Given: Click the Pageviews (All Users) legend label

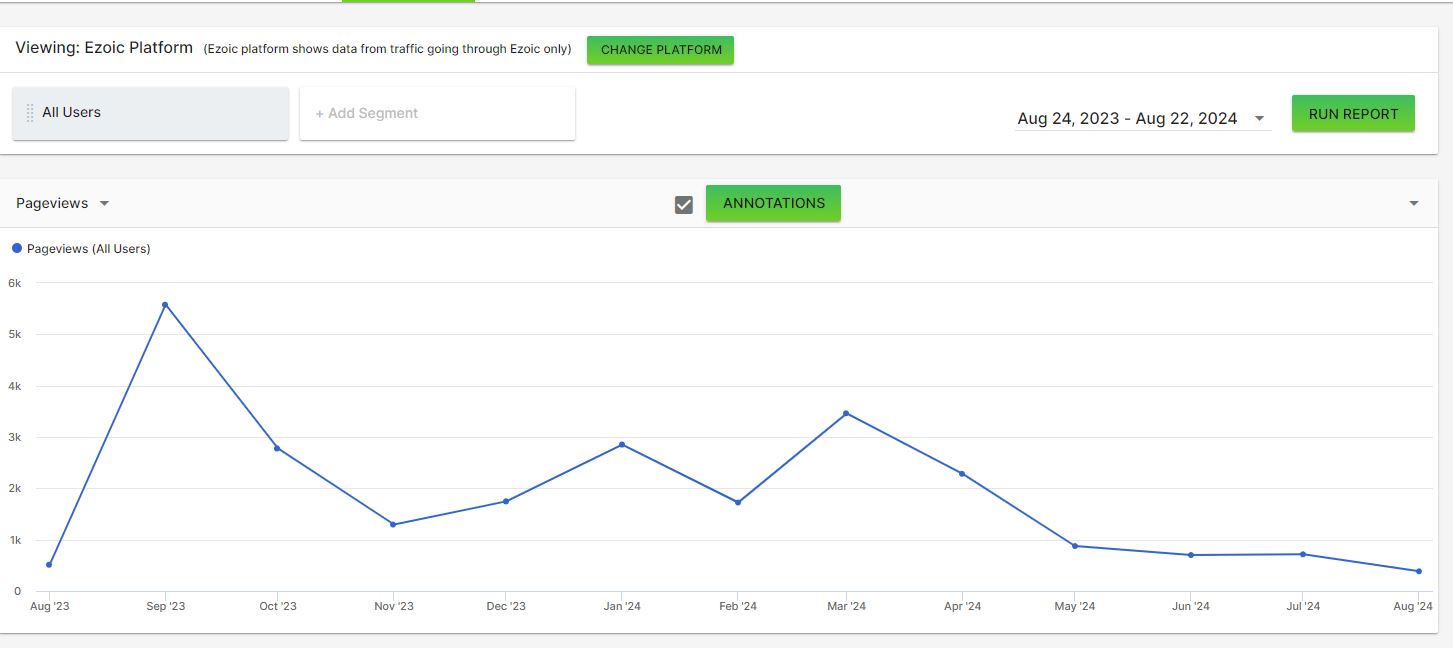Looking at the screenshot, I should pyautogui.click(x=89, y=249).
